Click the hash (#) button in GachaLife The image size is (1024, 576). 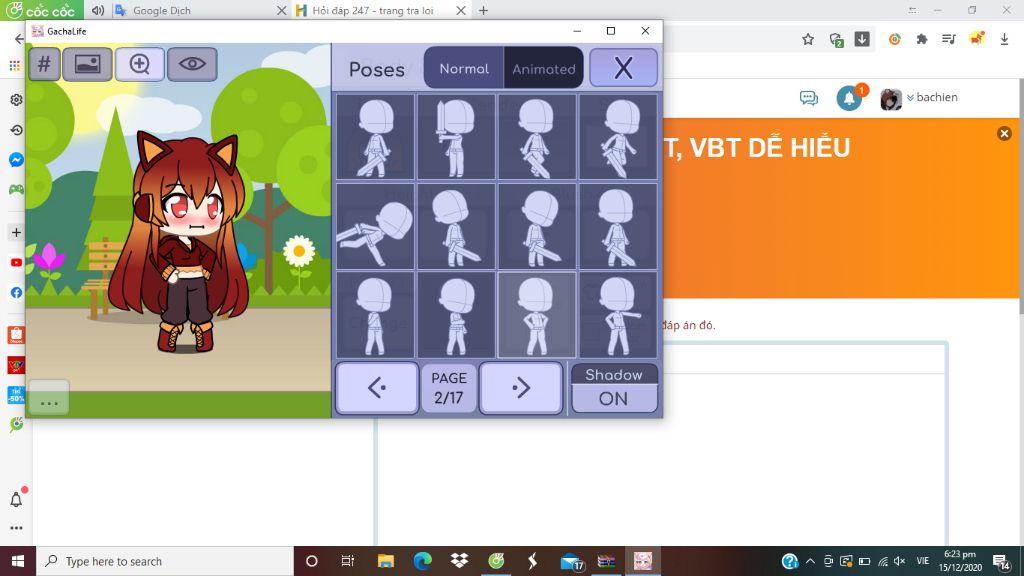tap(44, 64)
